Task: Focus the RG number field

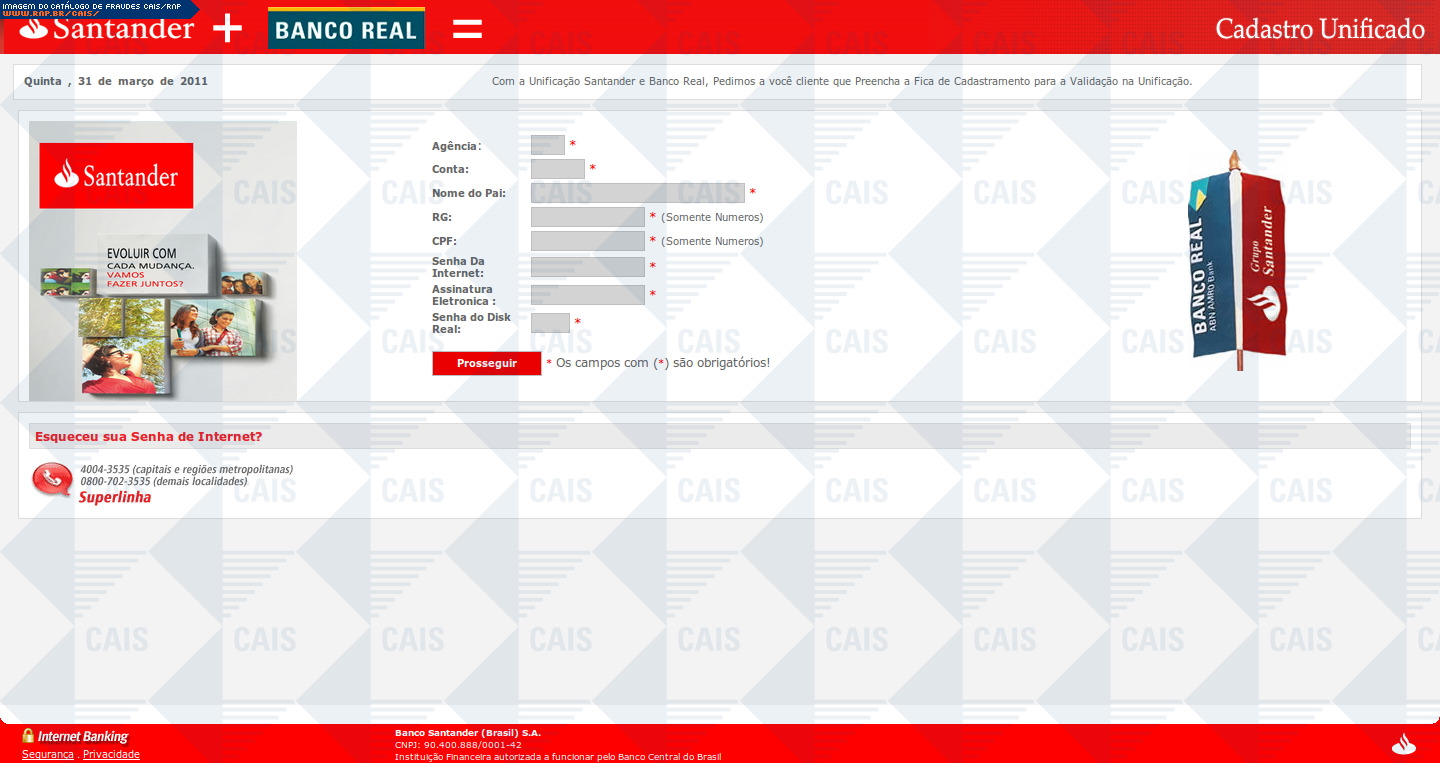Action: tap(587, 217)
